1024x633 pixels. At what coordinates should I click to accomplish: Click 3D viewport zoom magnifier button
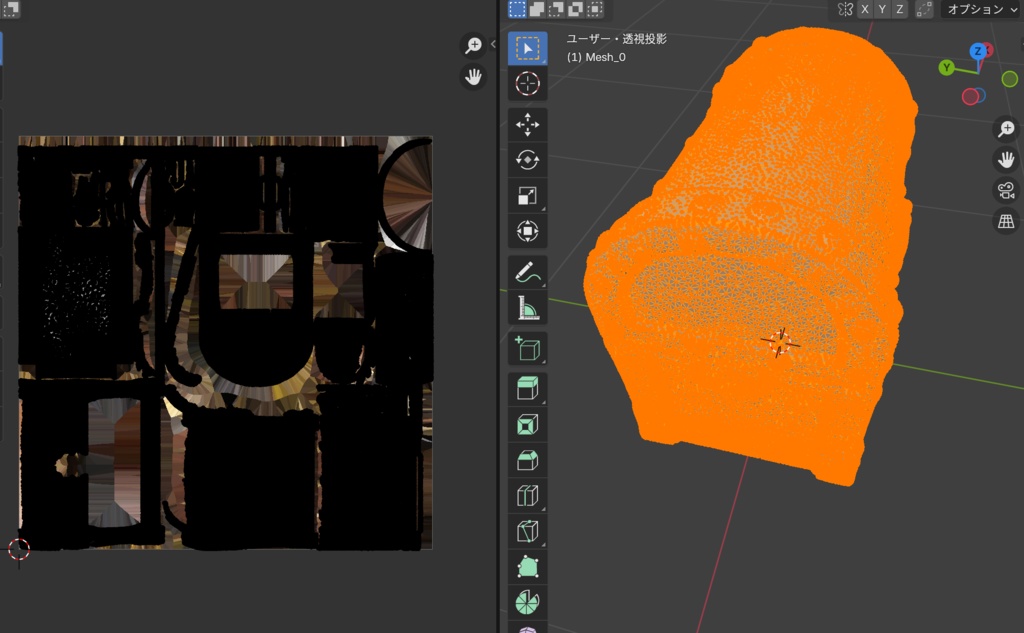pyautogui.click(x=1006, y=129)
